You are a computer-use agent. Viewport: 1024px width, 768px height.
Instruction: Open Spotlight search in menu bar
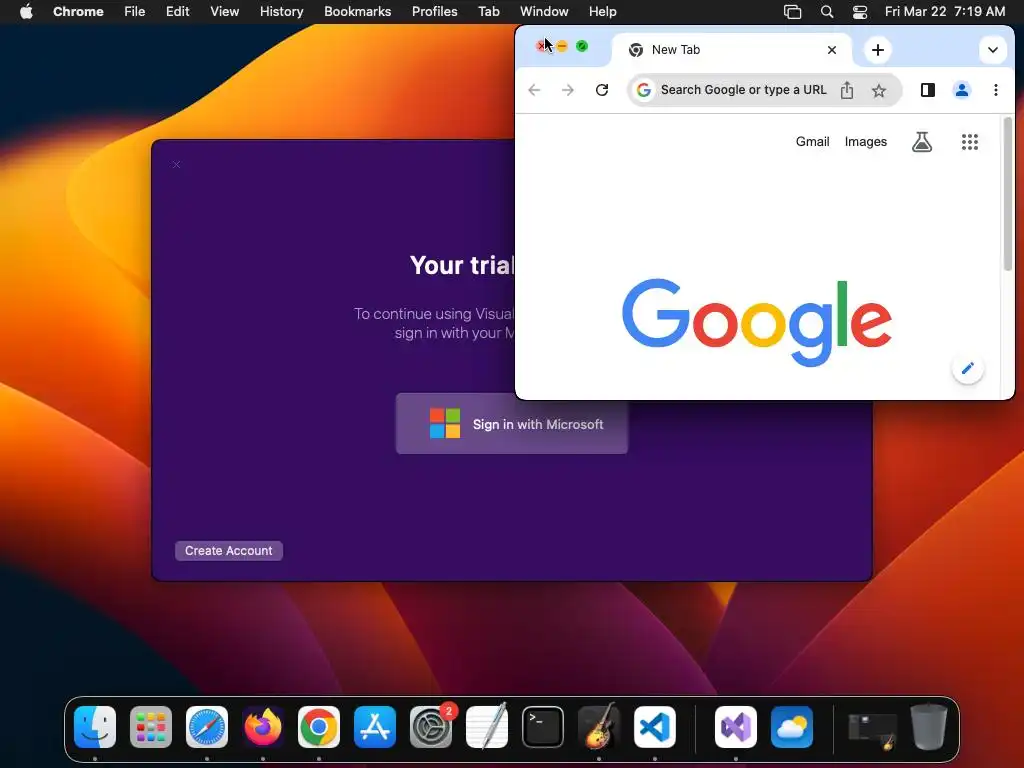(827, 11)
